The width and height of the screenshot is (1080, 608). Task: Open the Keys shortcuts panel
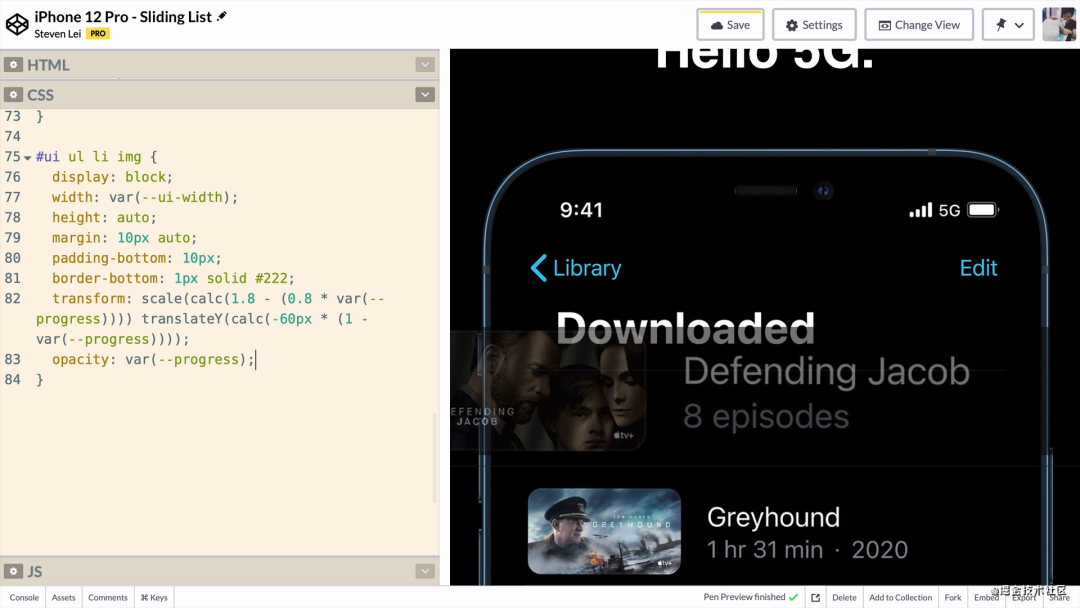[x=154, y=597]
